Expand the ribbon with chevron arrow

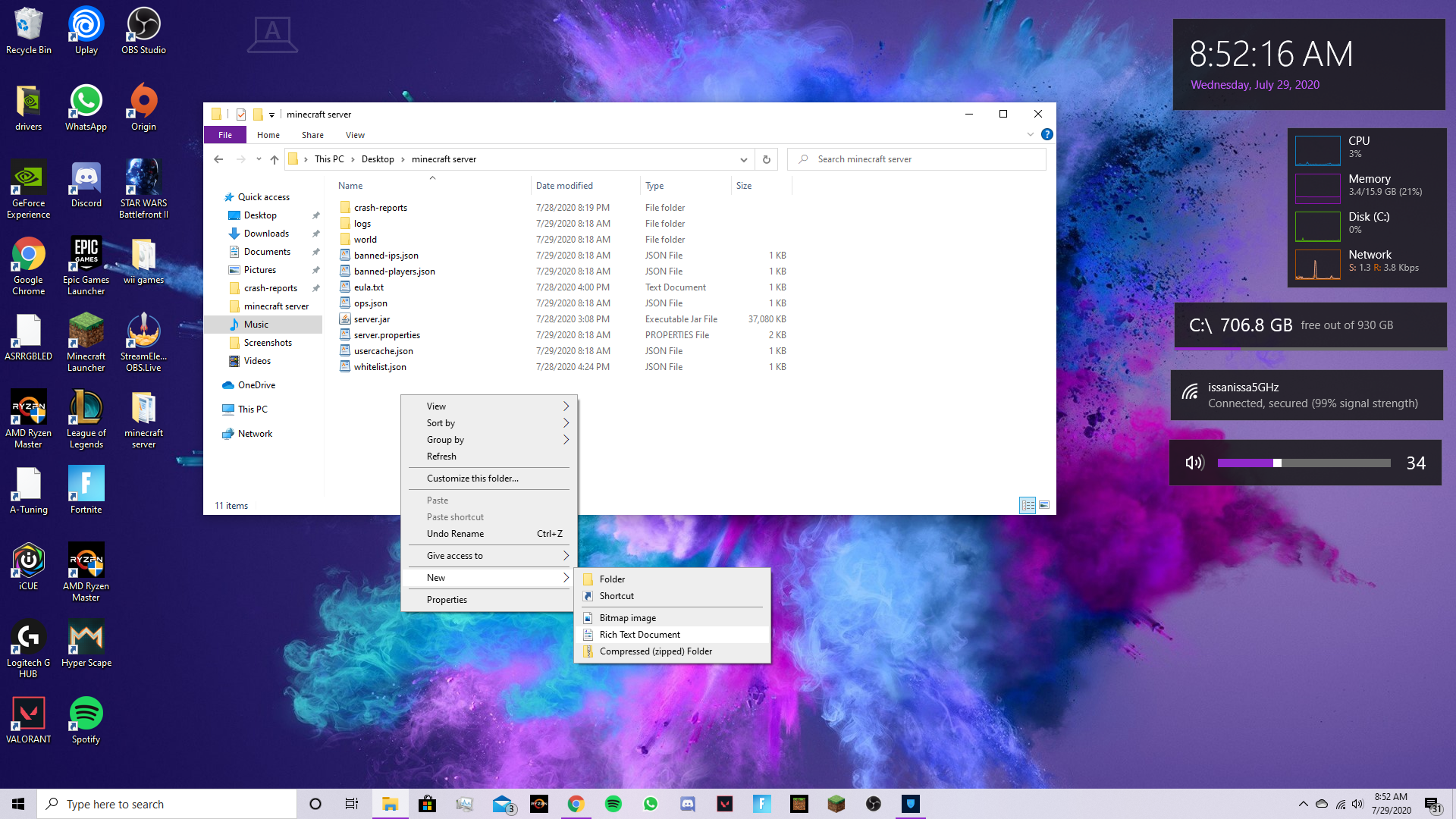pos(1031,134)
